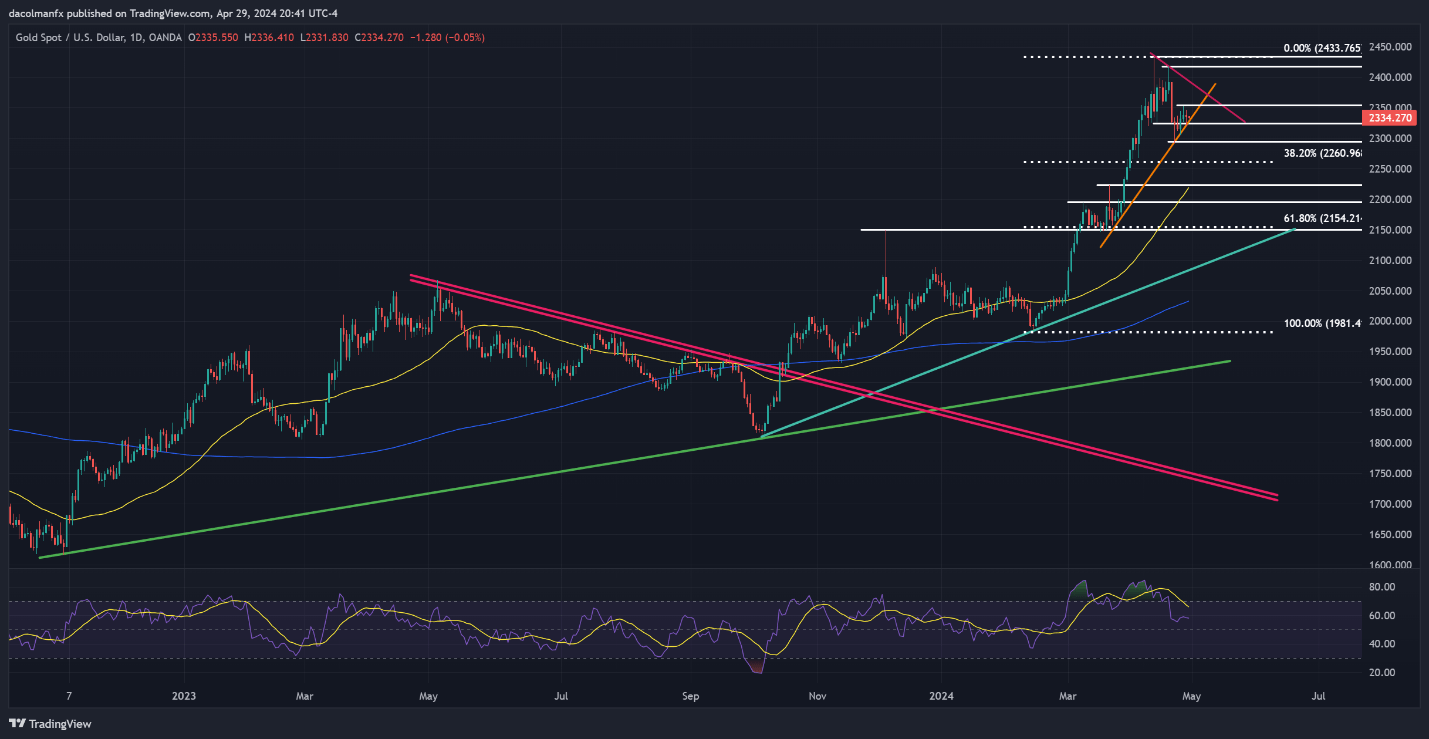Click the time axis label '2023'
1429x739 pixels.
pos(183,694)
